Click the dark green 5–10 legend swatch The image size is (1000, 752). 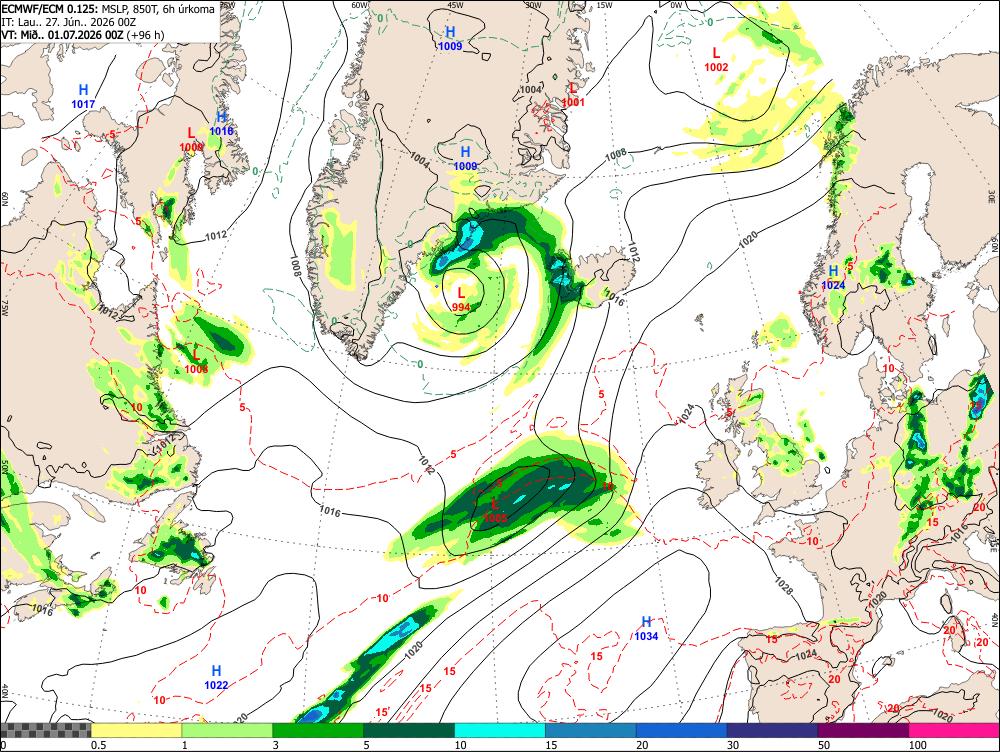click(x=409, y=730)
